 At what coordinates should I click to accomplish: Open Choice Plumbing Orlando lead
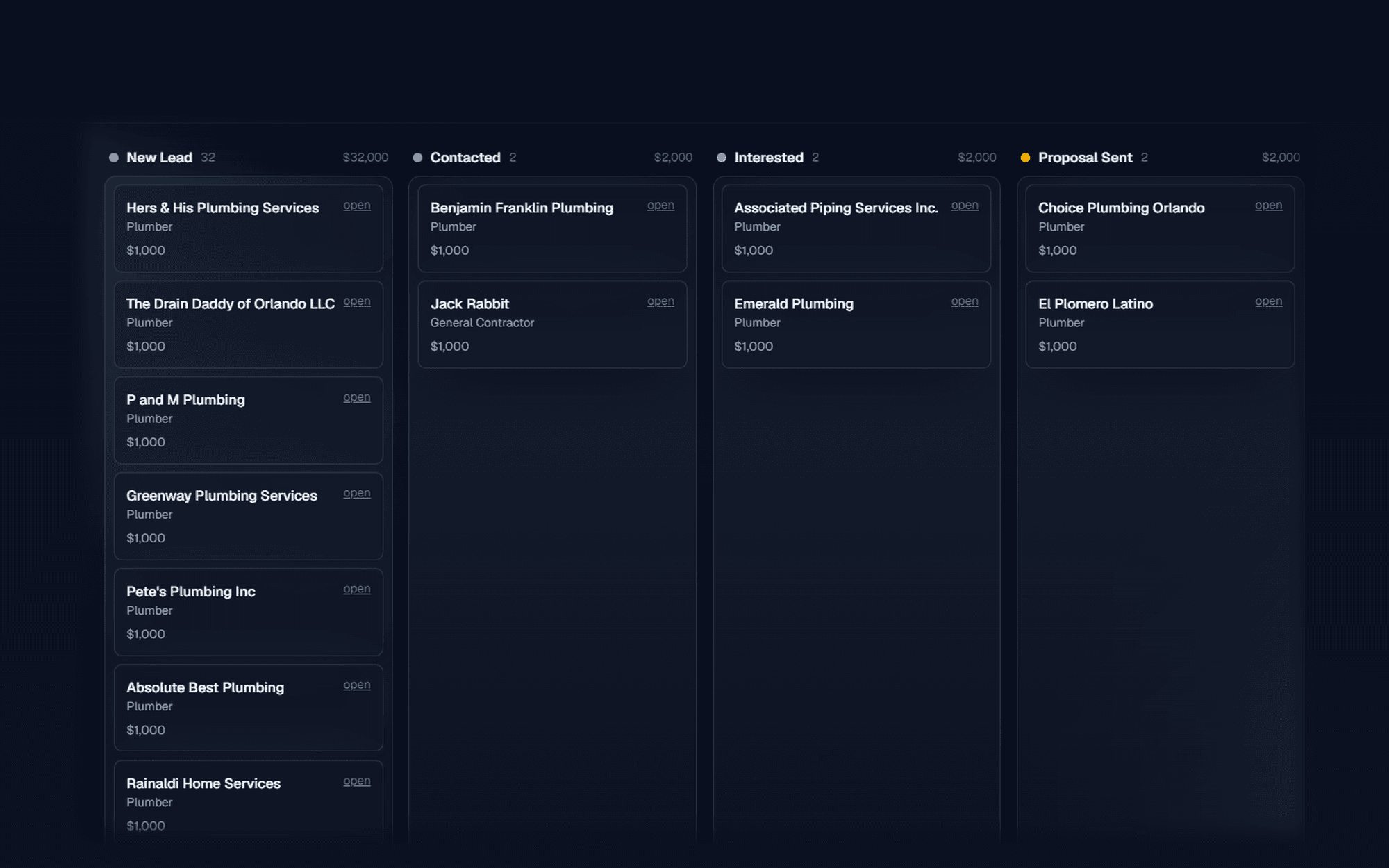1268,206
